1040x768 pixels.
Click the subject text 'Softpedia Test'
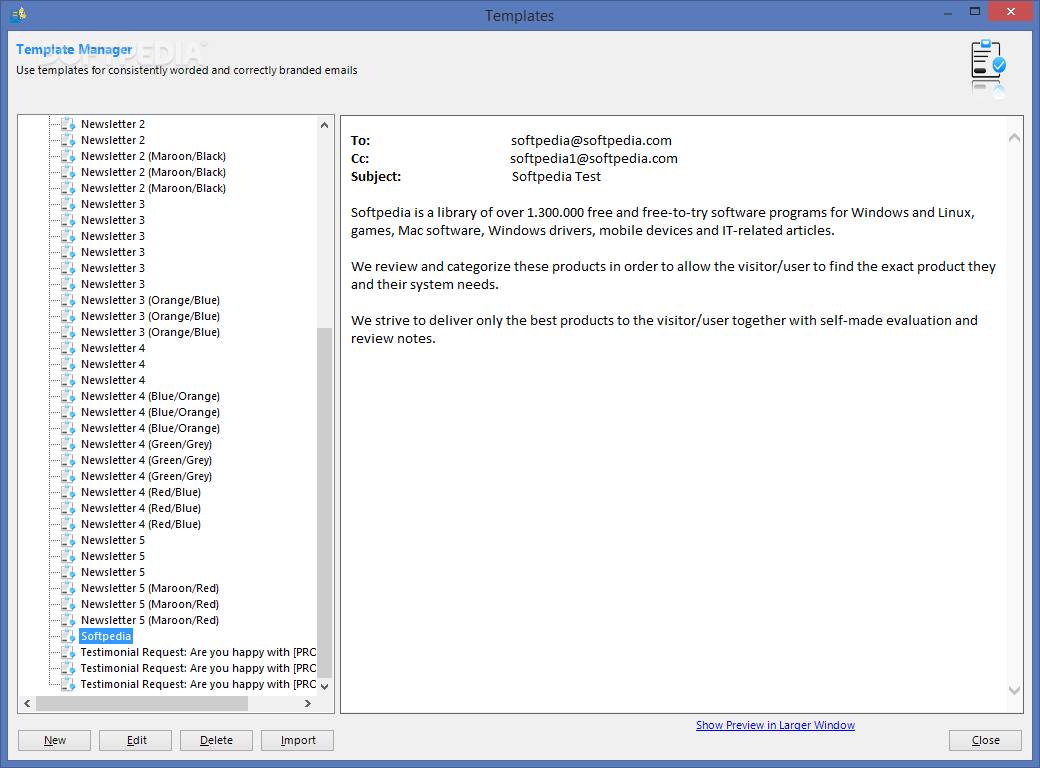[556, 176]
